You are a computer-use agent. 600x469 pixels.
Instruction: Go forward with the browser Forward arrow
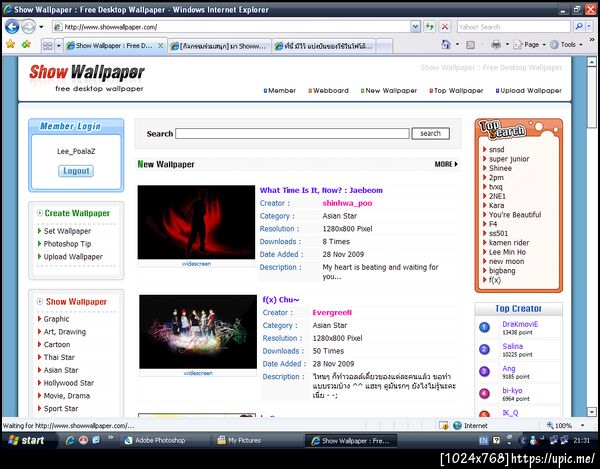click(x=28, y=27)
